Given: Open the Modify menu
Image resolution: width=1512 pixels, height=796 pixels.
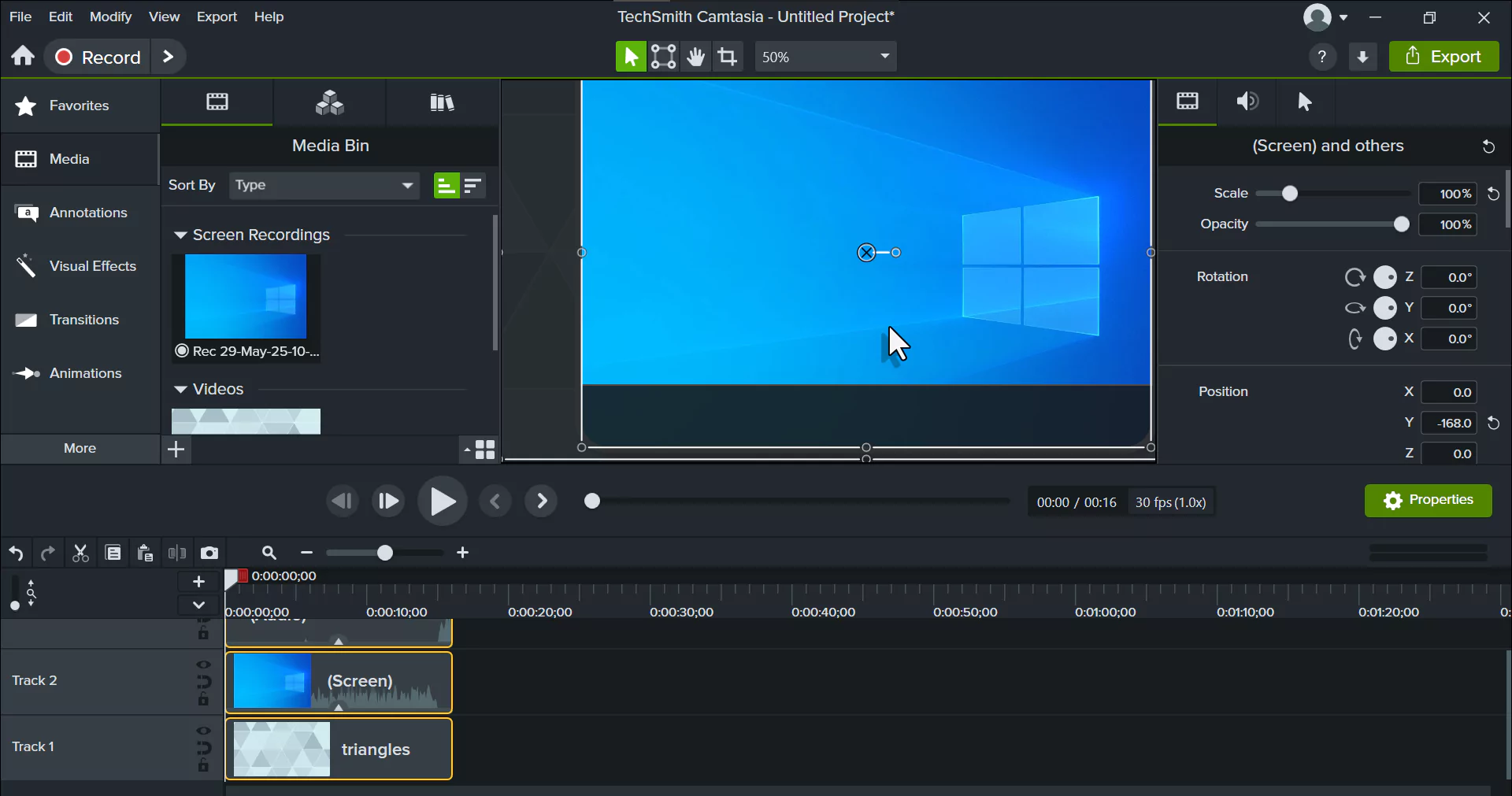Looking at the screenshot, I should tap(110, 17).
